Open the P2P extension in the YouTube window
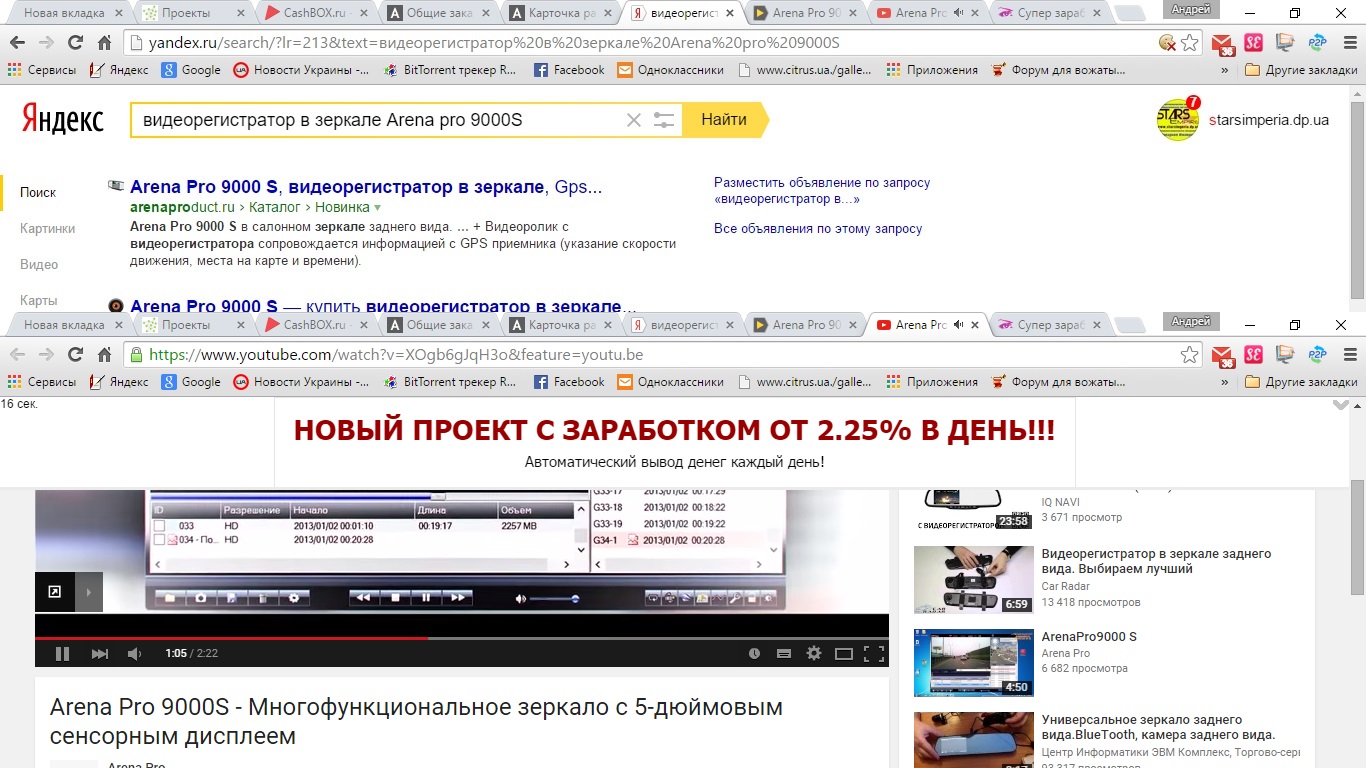 click(x=1317, y=354)
